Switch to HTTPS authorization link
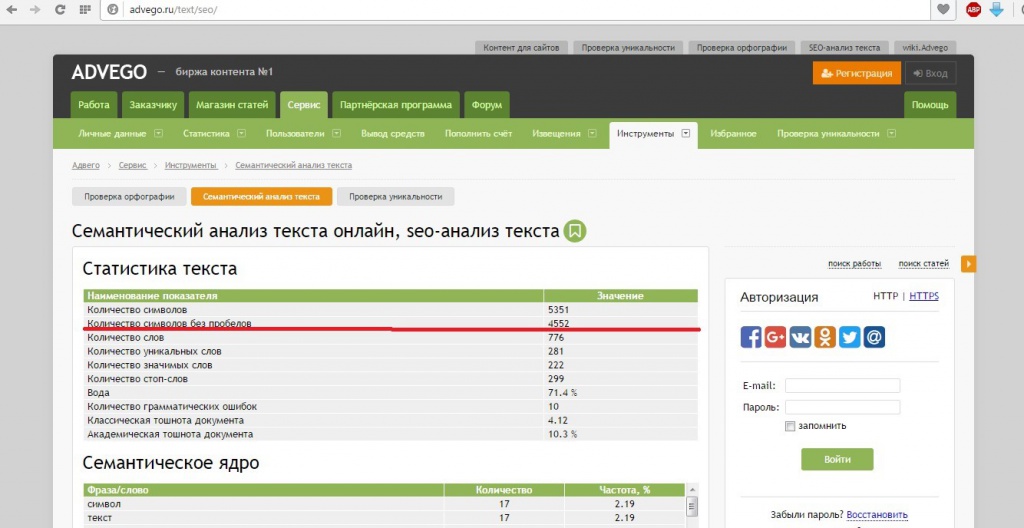This screenshot has height=528, width=1024. [x=923, y=296]
